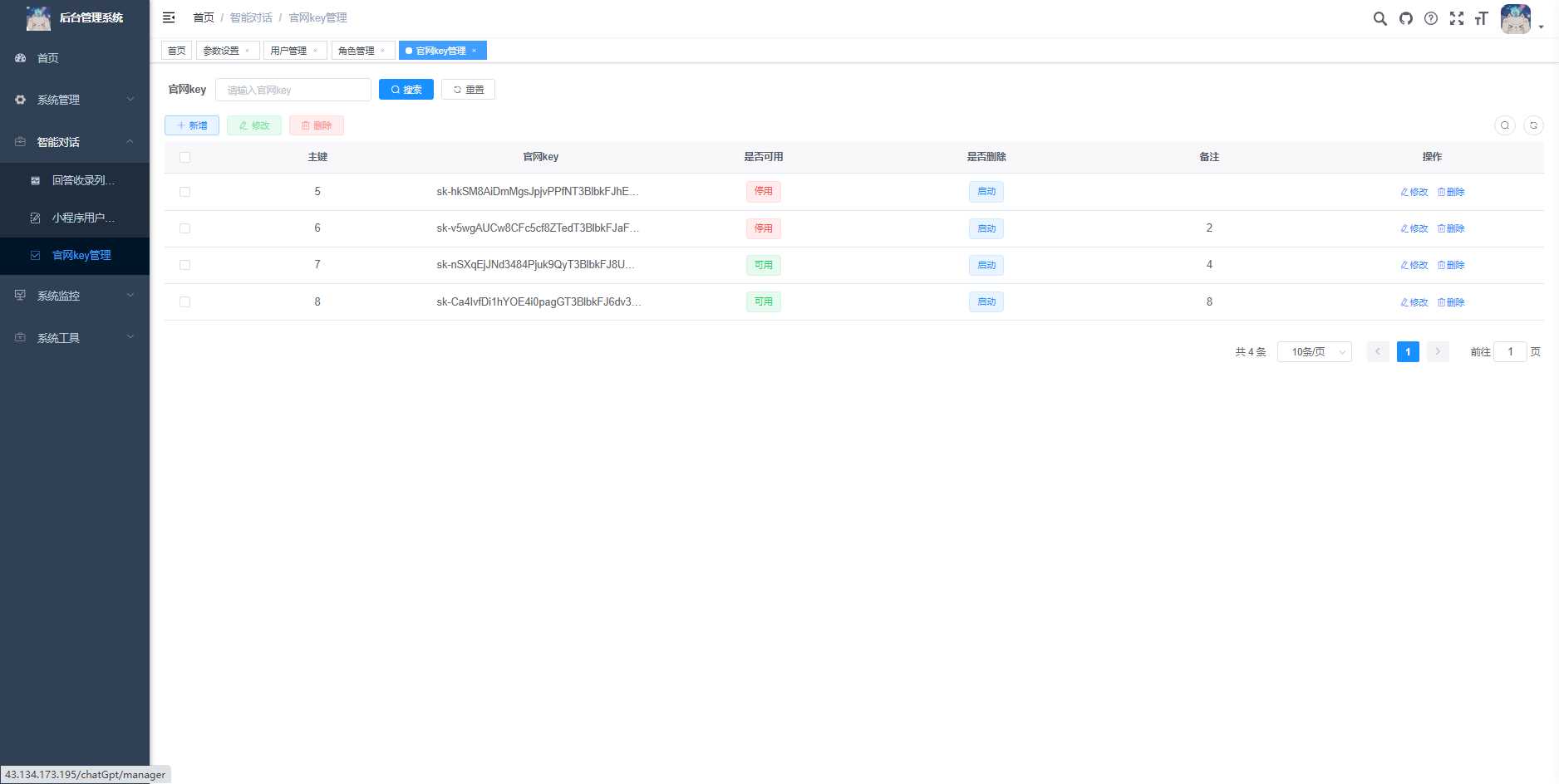Click the help question mark icon
The width and height of the screenshot is (1559, 784).
1431,17
